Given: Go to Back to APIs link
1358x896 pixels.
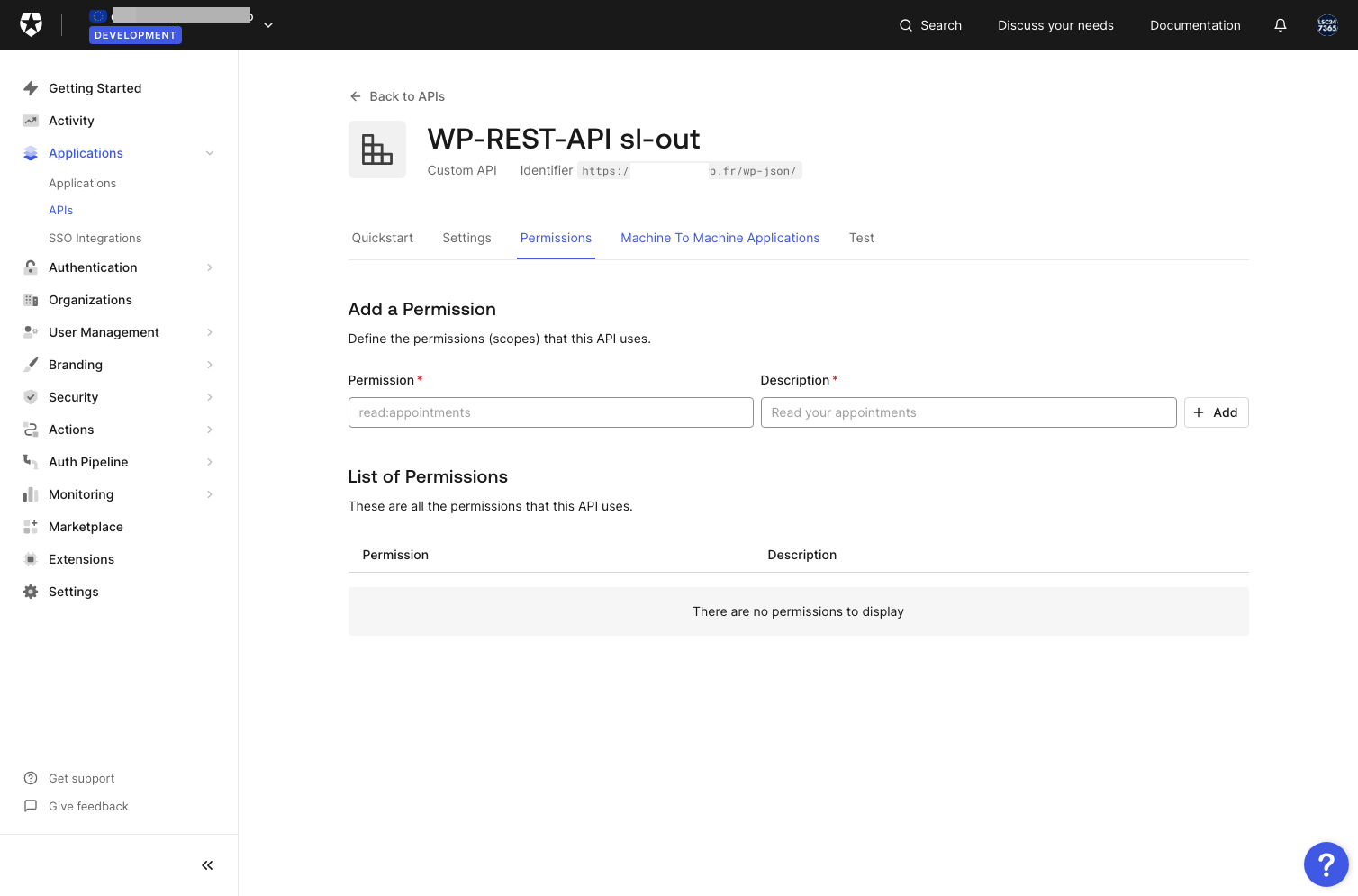Looking at the screenshot, I should click(397, 96).
